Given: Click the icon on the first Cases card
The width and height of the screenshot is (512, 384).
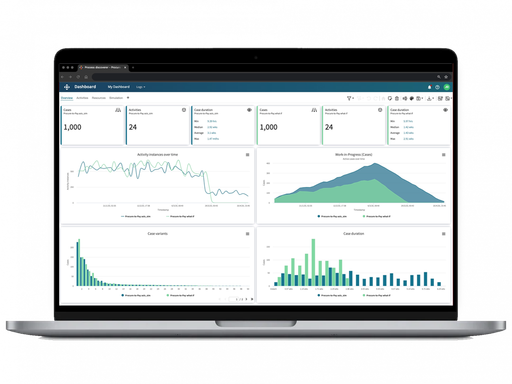Looking at the screenshot, I should [118, 110].
